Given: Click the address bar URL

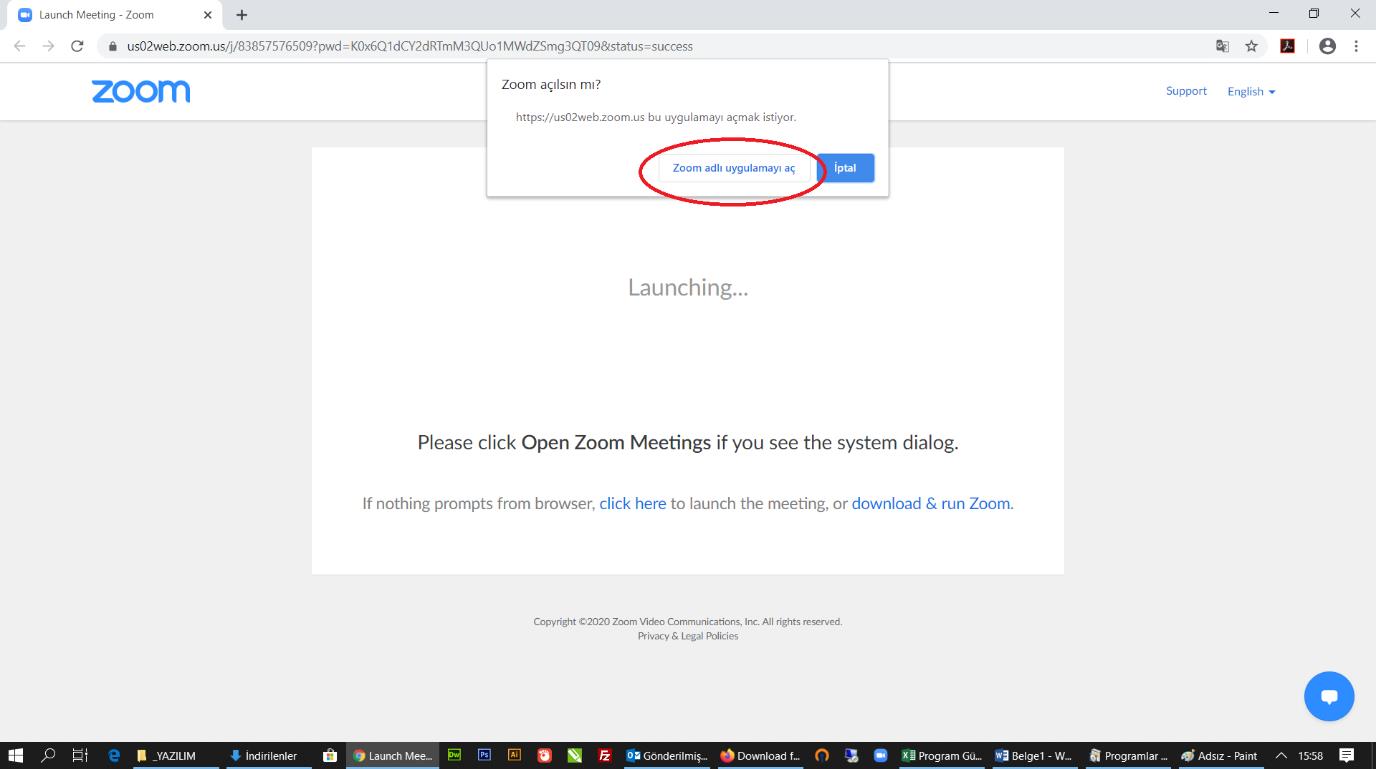Looking at the screenshot, I should coord(409,46).
